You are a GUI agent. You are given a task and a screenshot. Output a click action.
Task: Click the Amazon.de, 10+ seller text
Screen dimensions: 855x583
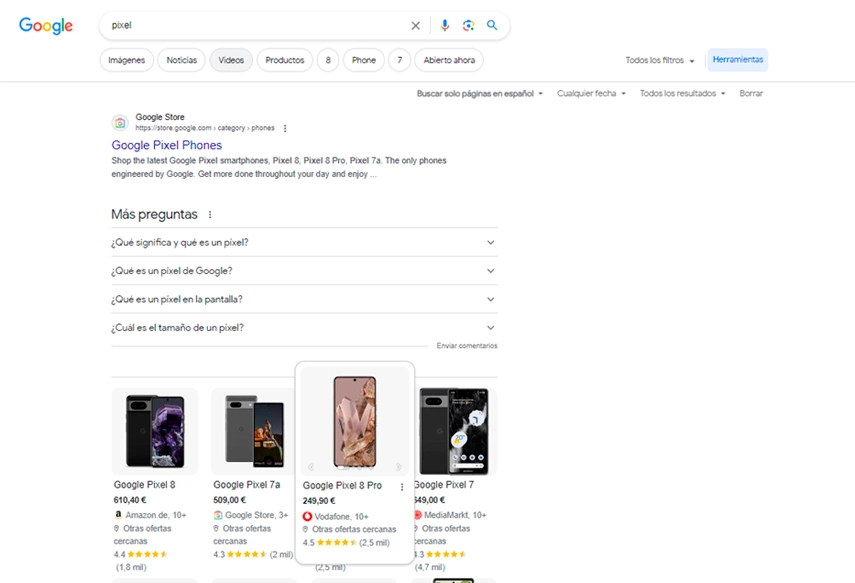156,515
